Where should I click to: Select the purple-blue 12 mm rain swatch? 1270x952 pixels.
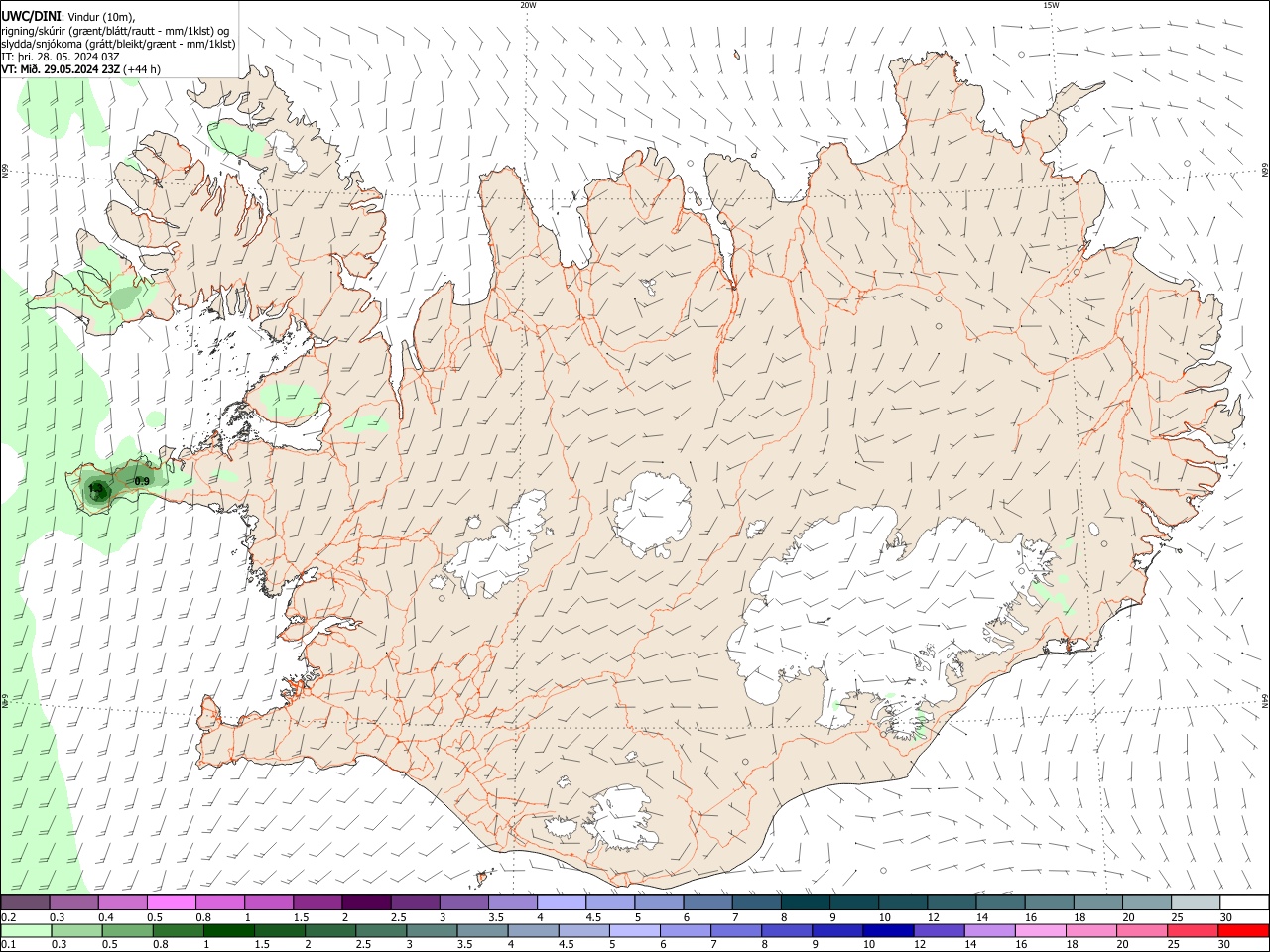939,931
